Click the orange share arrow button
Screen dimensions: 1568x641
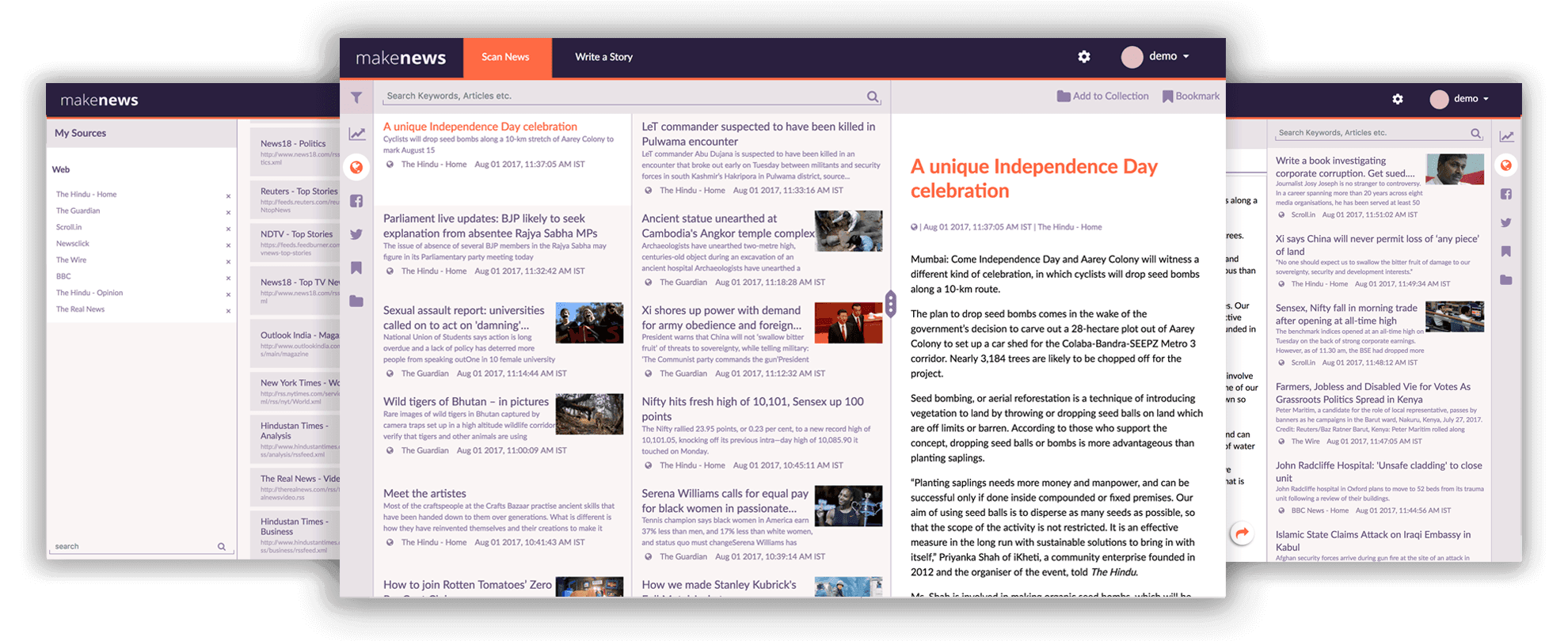pyautogui.click(x=1242, y=533)
